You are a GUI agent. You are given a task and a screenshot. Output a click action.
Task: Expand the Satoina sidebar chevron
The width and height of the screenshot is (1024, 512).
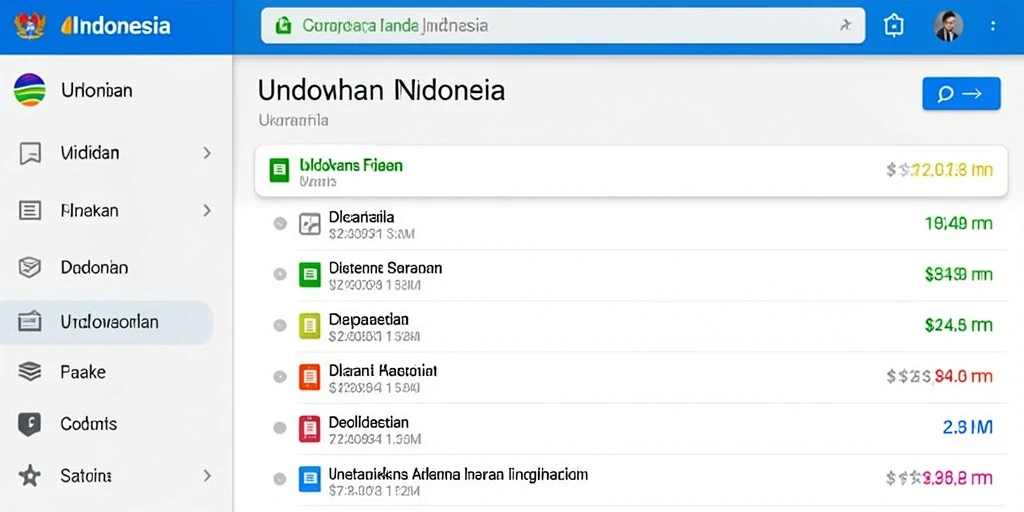[x=207, y=475]
